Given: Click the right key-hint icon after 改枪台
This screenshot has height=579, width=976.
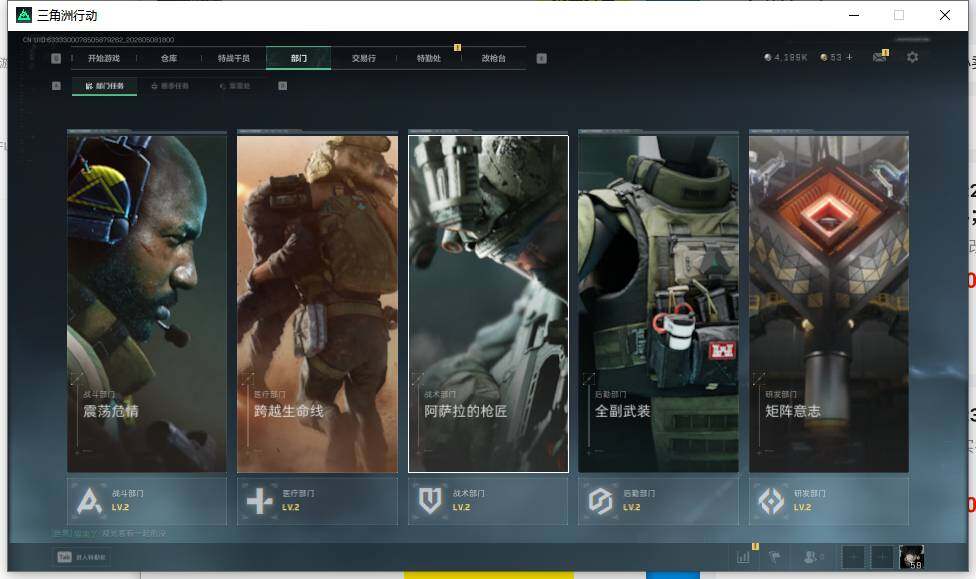Looking at the screenshot, I should coord(542,59).
